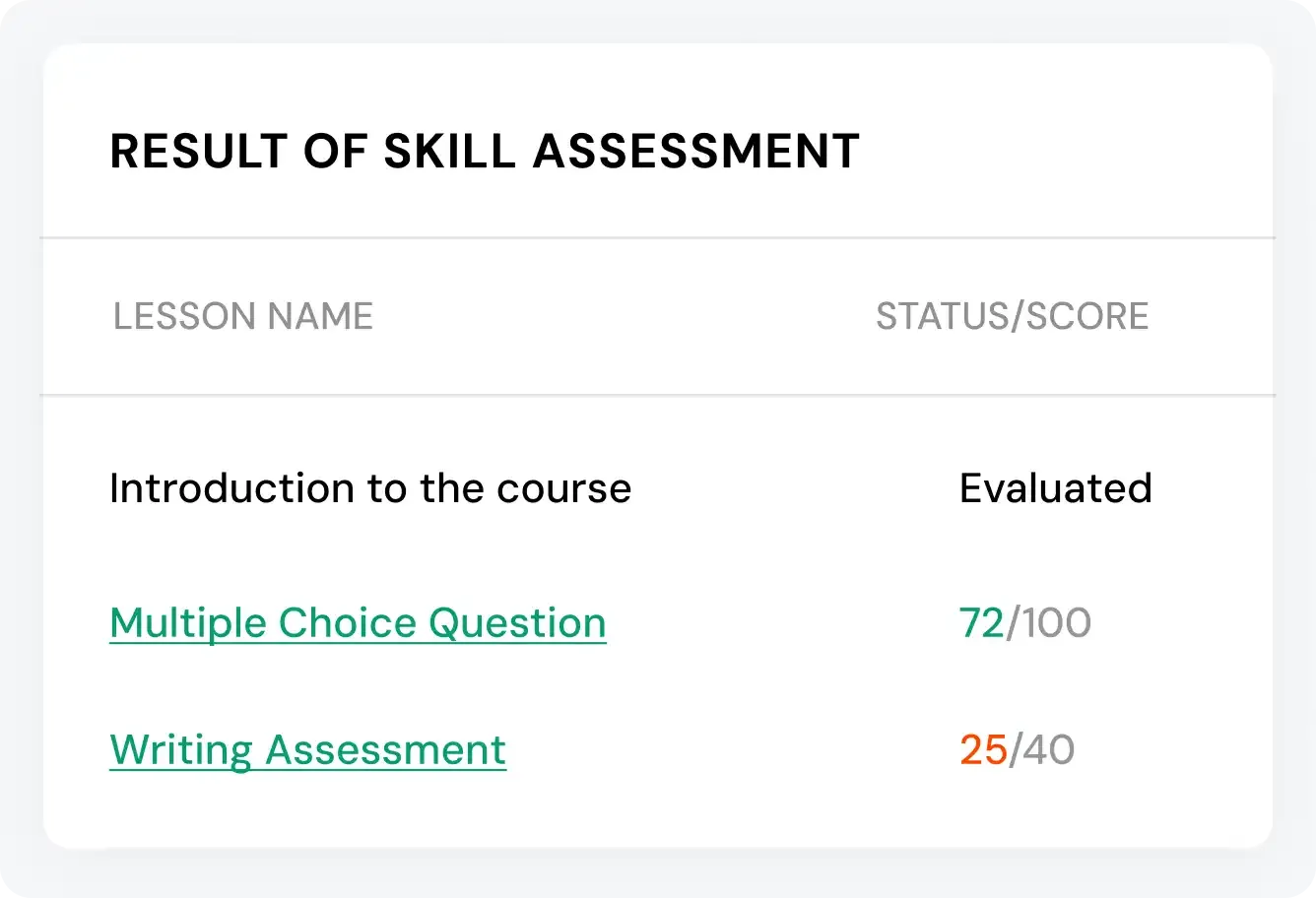Image resolution: width=1316 pixels, height=898 pixels.
Task: Open the Writing Assessment link
Action: (x=307, y=750)
